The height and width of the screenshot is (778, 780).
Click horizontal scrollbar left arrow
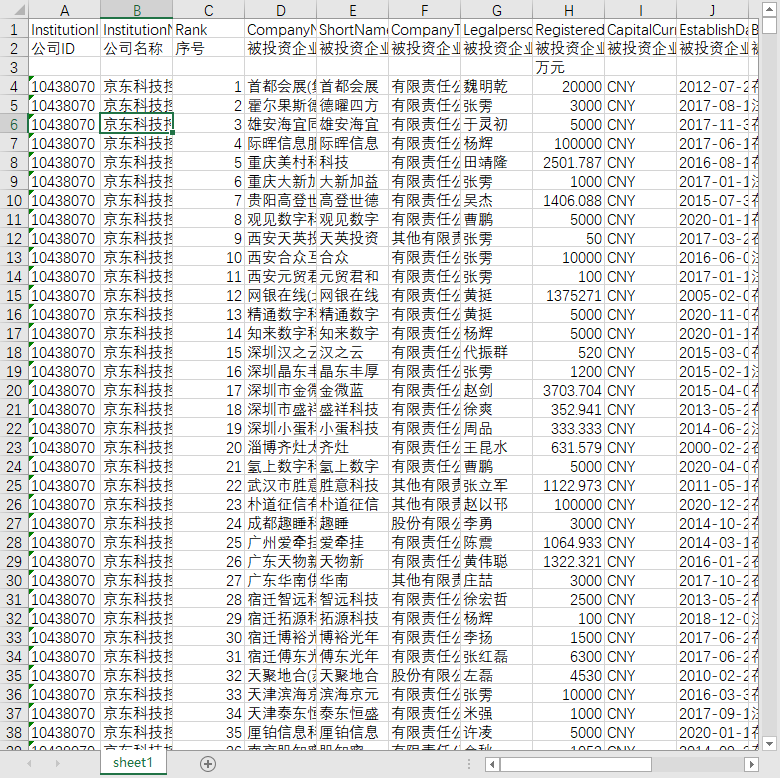pyautogui.click(x=492, y=764)
